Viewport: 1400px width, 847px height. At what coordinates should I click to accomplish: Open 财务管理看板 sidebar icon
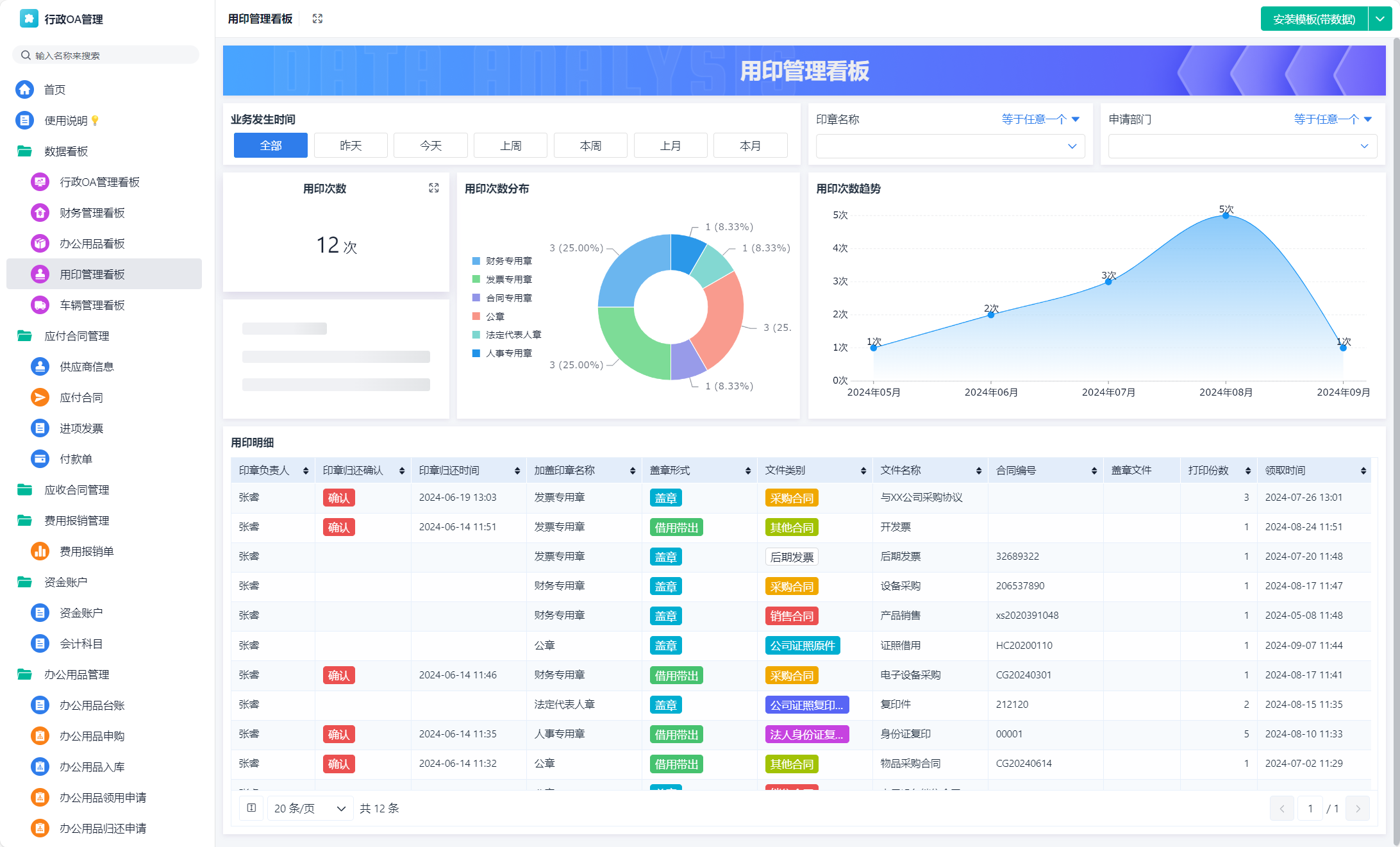(40, 213)
